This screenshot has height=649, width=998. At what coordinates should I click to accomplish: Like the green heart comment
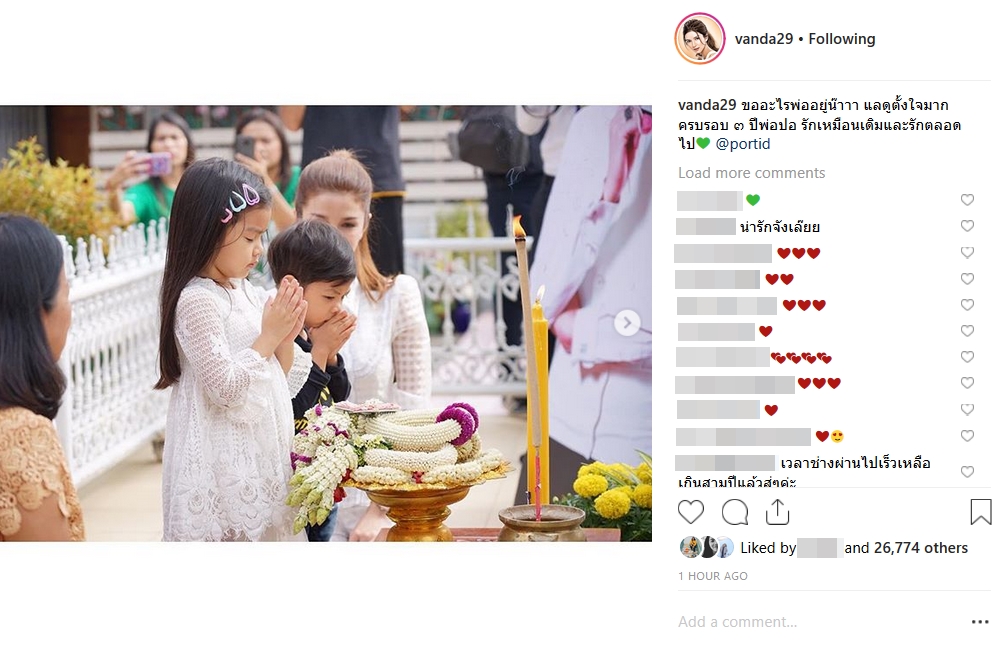pyautogui.click(x=967, y=200)
